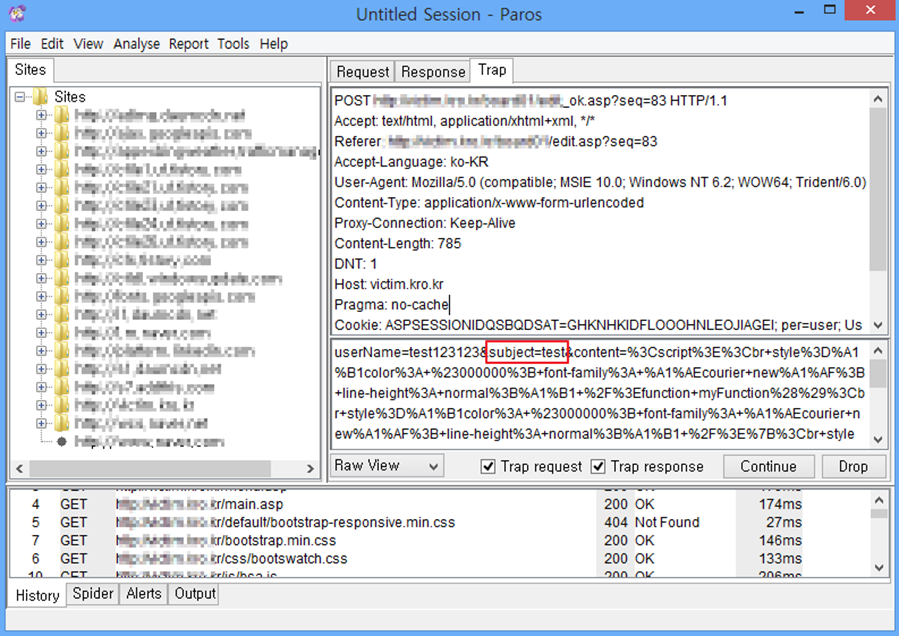Open the Edit menu
Viewport: 899px width, 636px height.
(52, 44)
